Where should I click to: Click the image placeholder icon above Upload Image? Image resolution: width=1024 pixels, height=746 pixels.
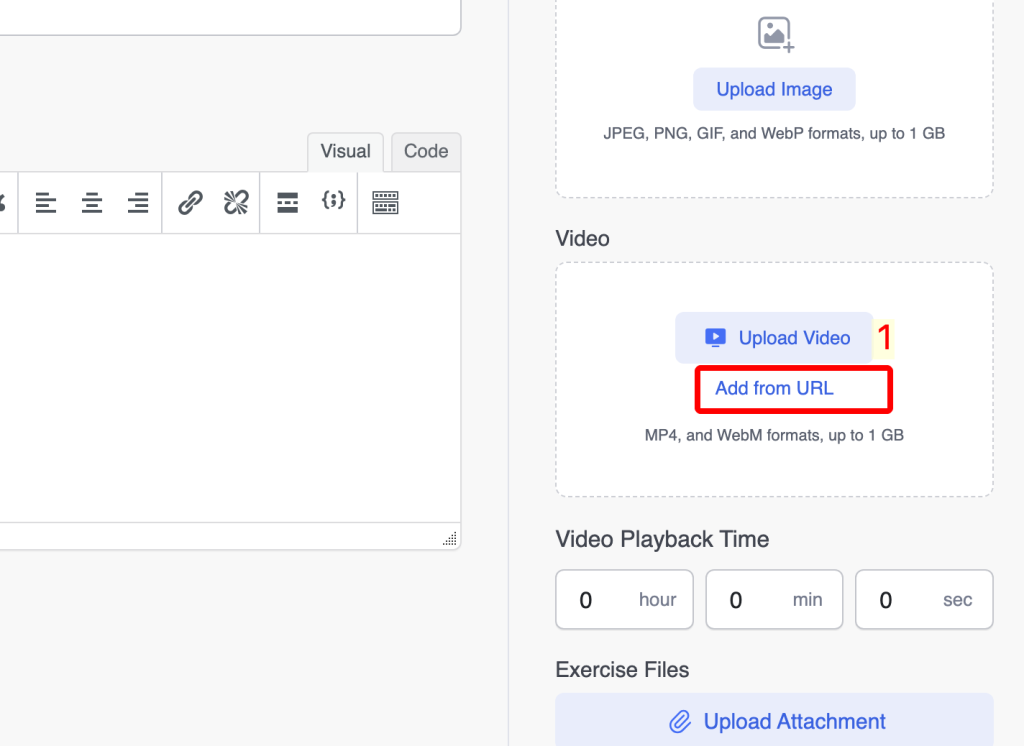[775, 35]
